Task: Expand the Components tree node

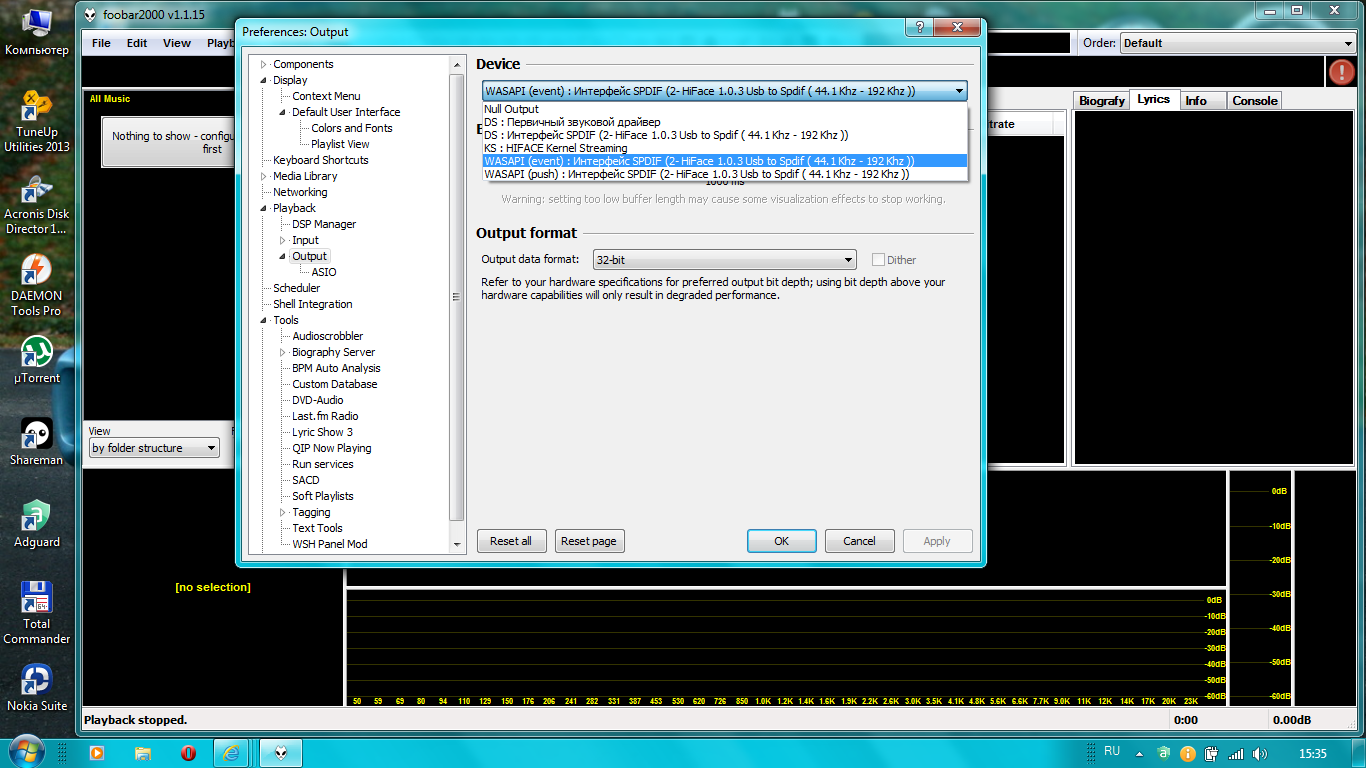Action: click(264, 64)
